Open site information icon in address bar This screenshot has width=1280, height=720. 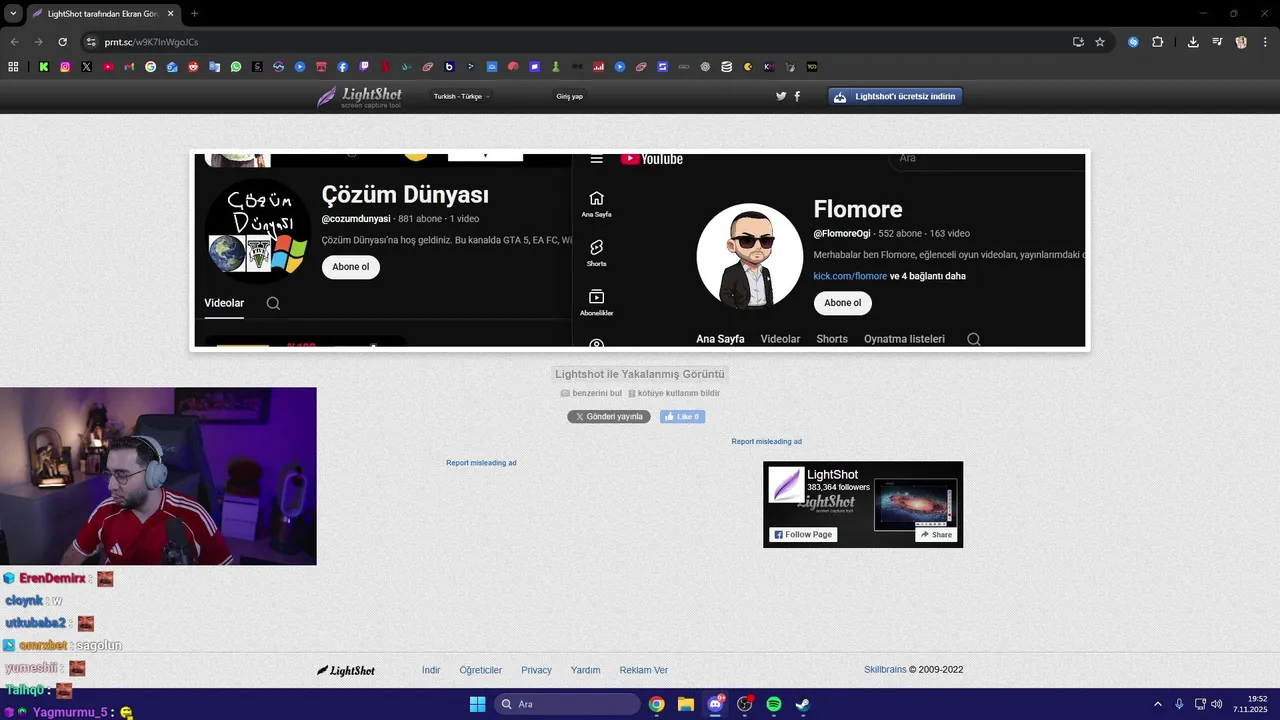[91, 42]
